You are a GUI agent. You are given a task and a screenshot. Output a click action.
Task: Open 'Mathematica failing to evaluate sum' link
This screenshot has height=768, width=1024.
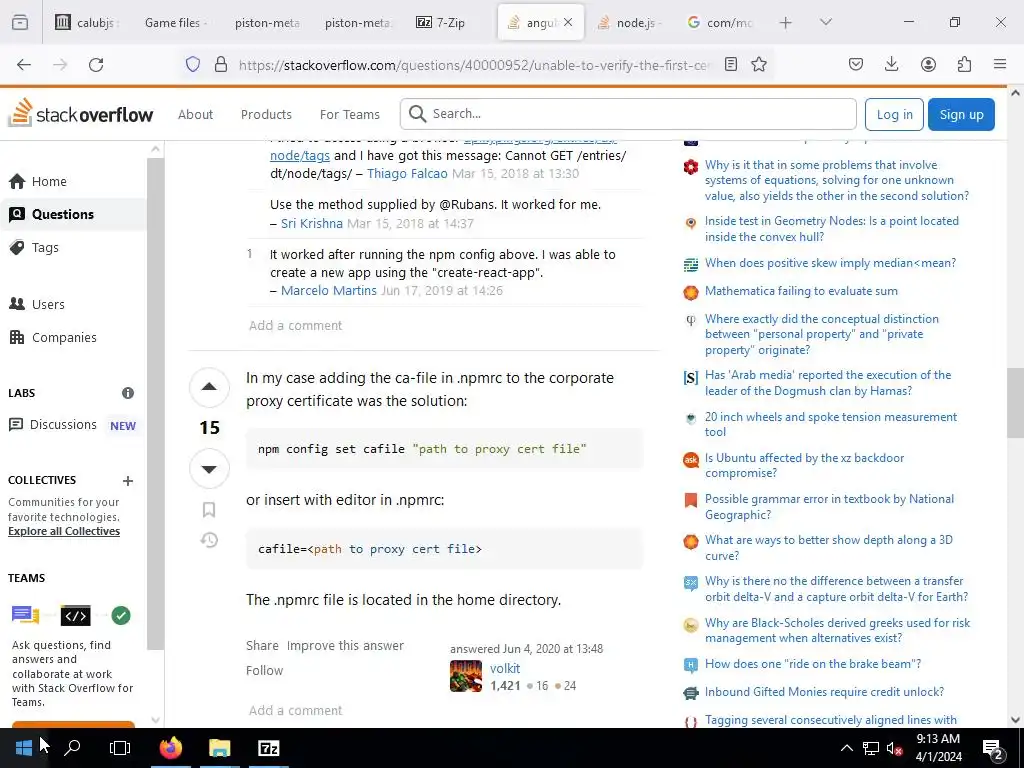801,291
